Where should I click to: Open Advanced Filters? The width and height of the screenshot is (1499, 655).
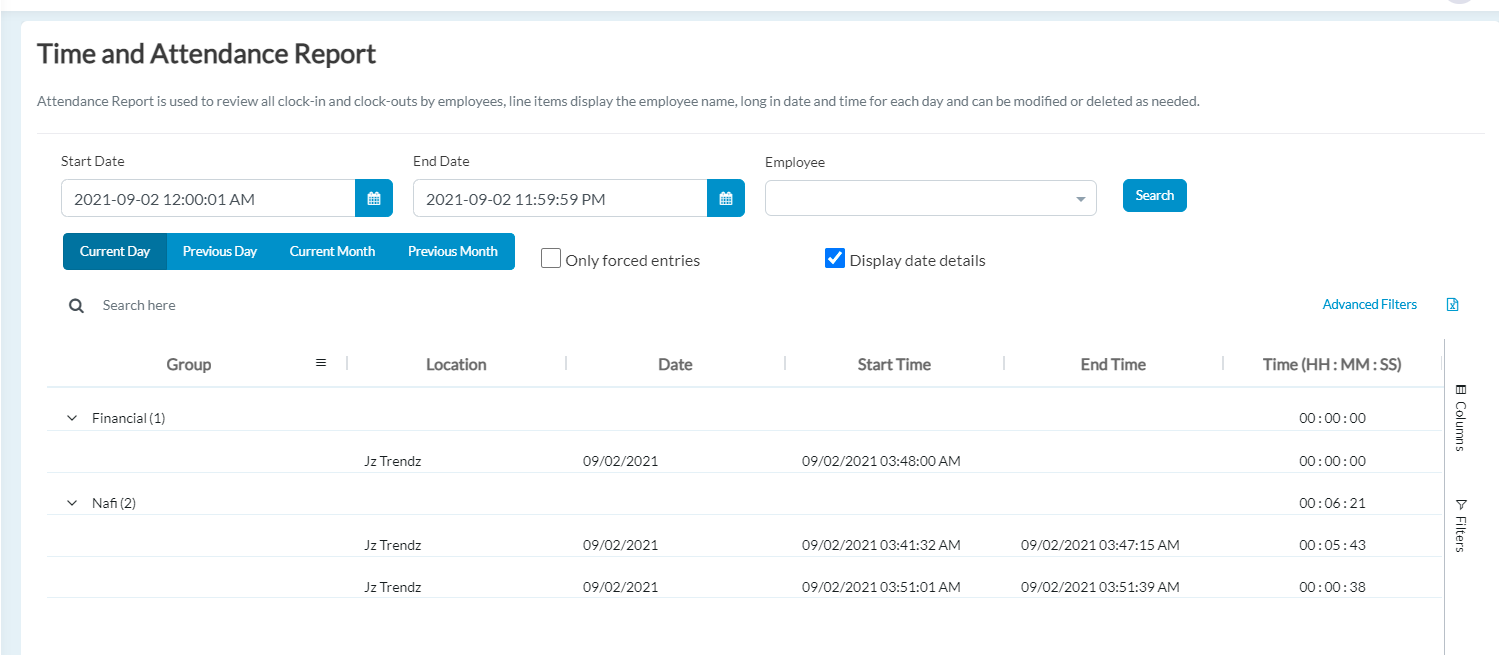pyautogui.click(x=1369, y=304)
